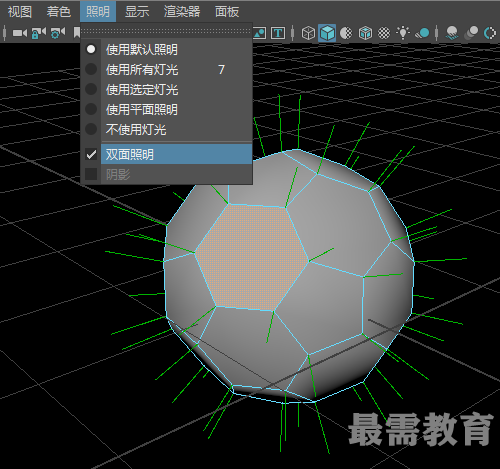Select 使用所有灯光 radio option
500x469 pixels.
tap(166, 69)
